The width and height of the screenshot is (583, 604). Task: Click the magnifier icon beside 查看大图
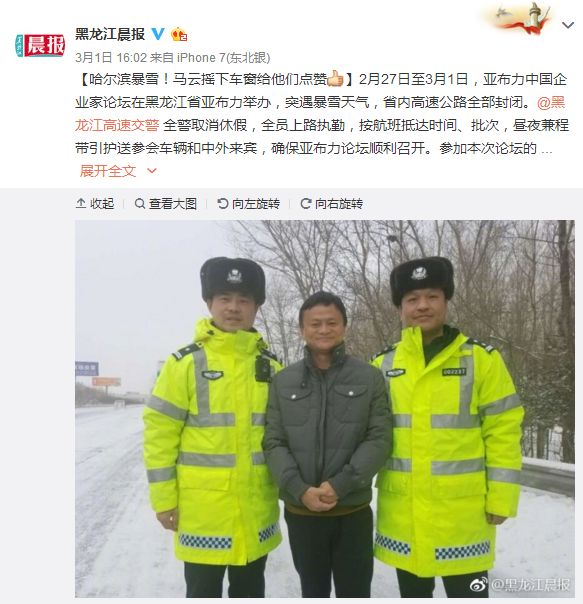(x=140, y=203)
